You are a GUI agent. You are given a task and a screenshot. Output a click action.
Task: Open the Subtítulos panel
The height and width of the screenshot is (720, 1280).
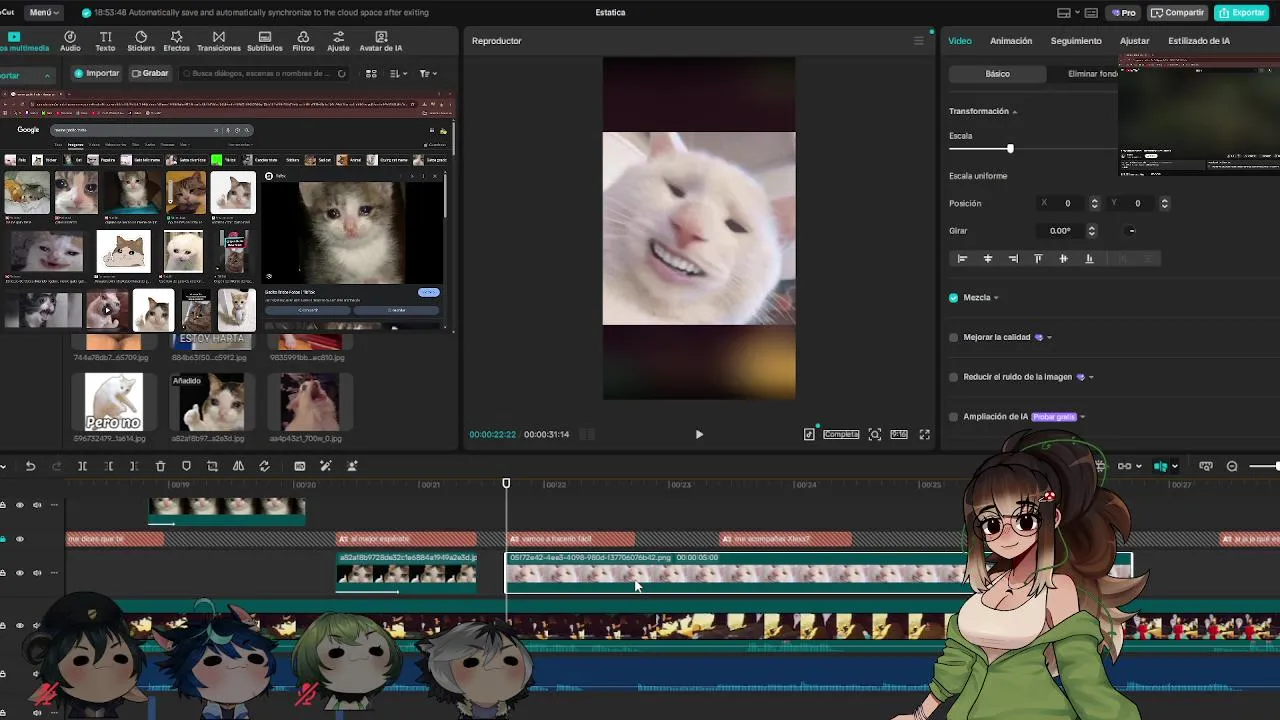click(265, 41)
